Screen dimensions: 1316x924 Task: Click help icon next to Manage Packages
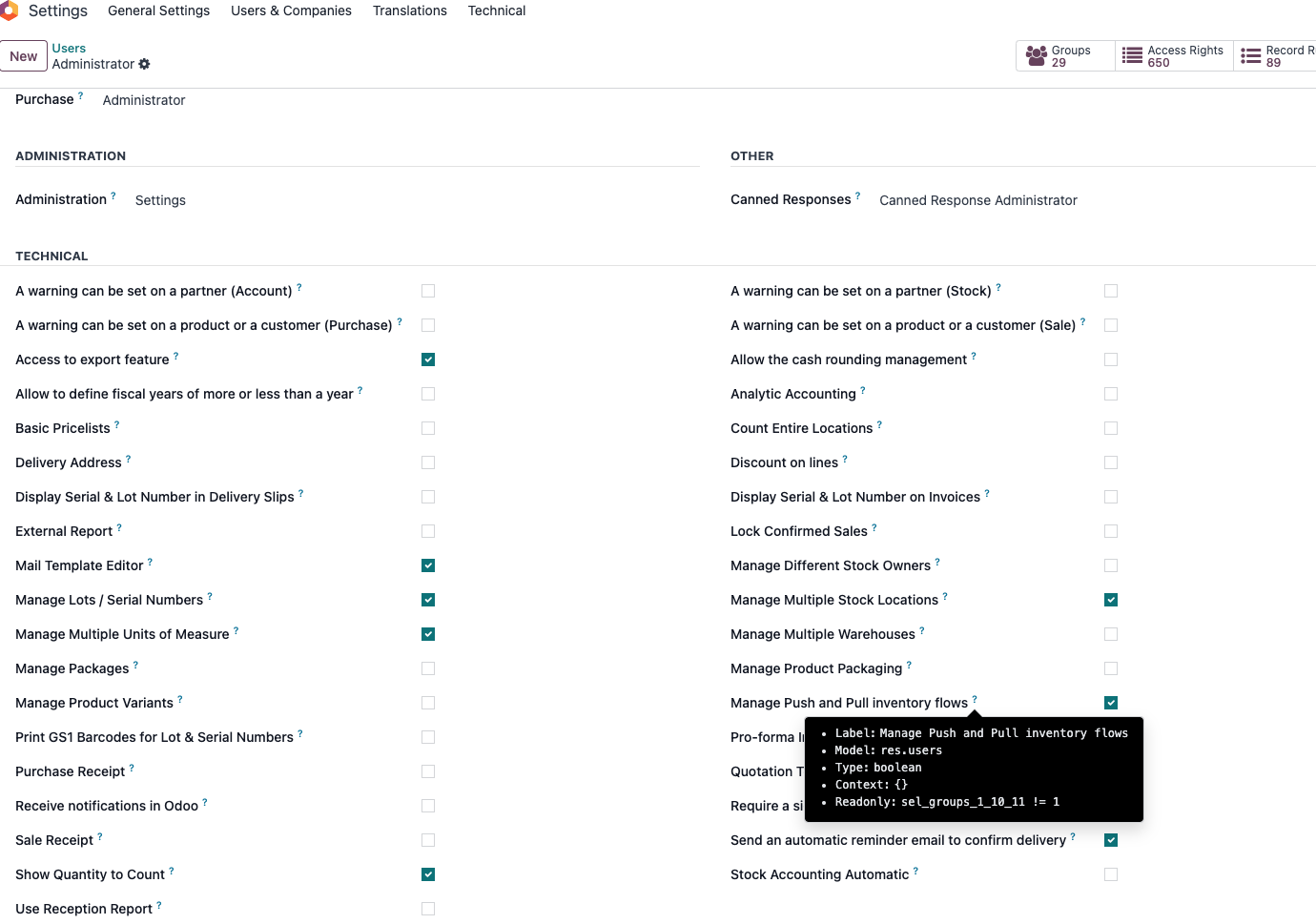135,665
